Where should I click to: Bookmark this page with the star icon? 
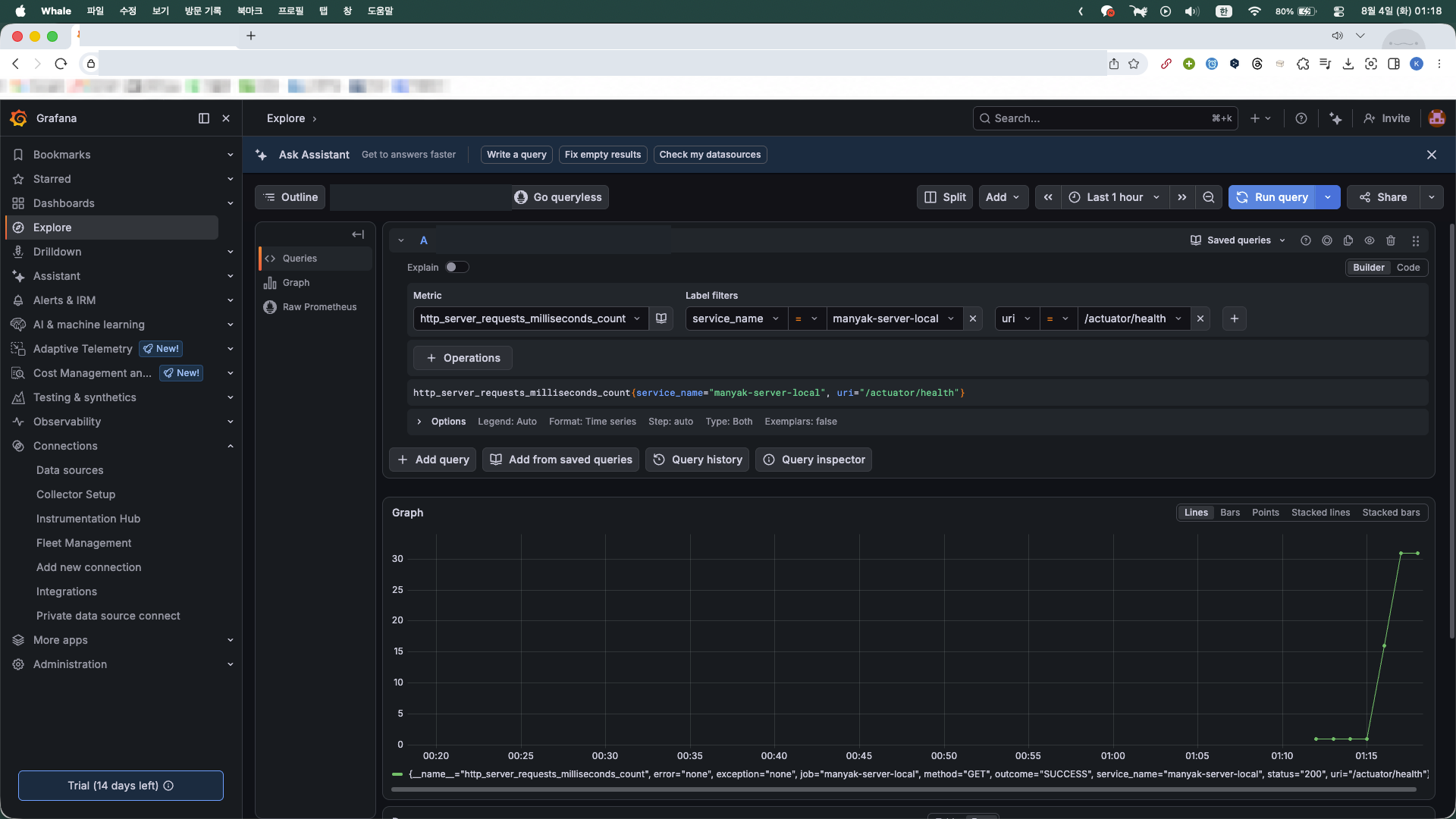click(x=1134, y=64)
